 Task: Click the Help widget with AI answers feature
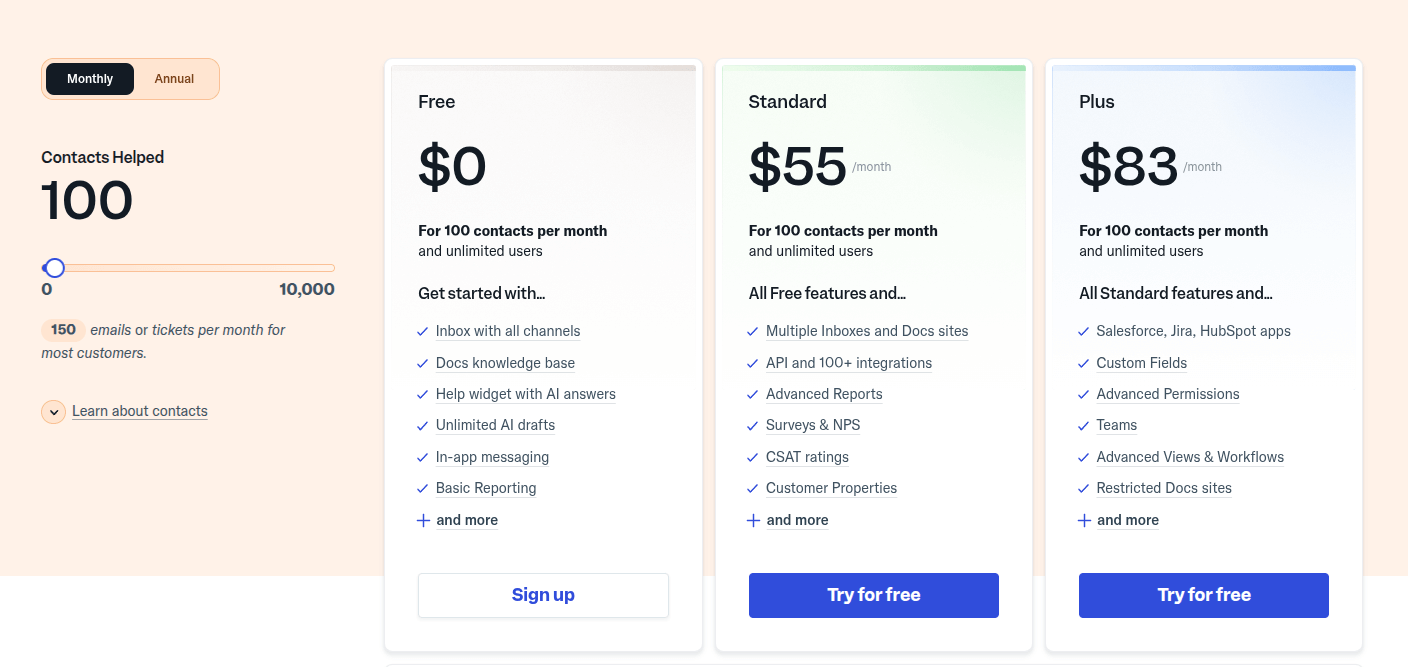[x=525, y=394]
